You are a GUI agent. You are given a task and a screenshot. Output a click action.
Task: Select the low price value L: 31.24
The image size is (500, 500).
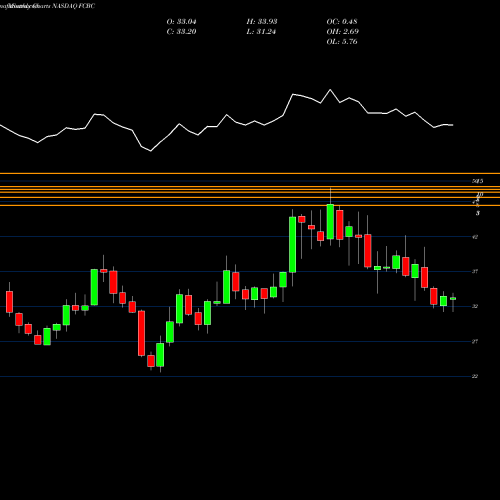click(261, 32)
